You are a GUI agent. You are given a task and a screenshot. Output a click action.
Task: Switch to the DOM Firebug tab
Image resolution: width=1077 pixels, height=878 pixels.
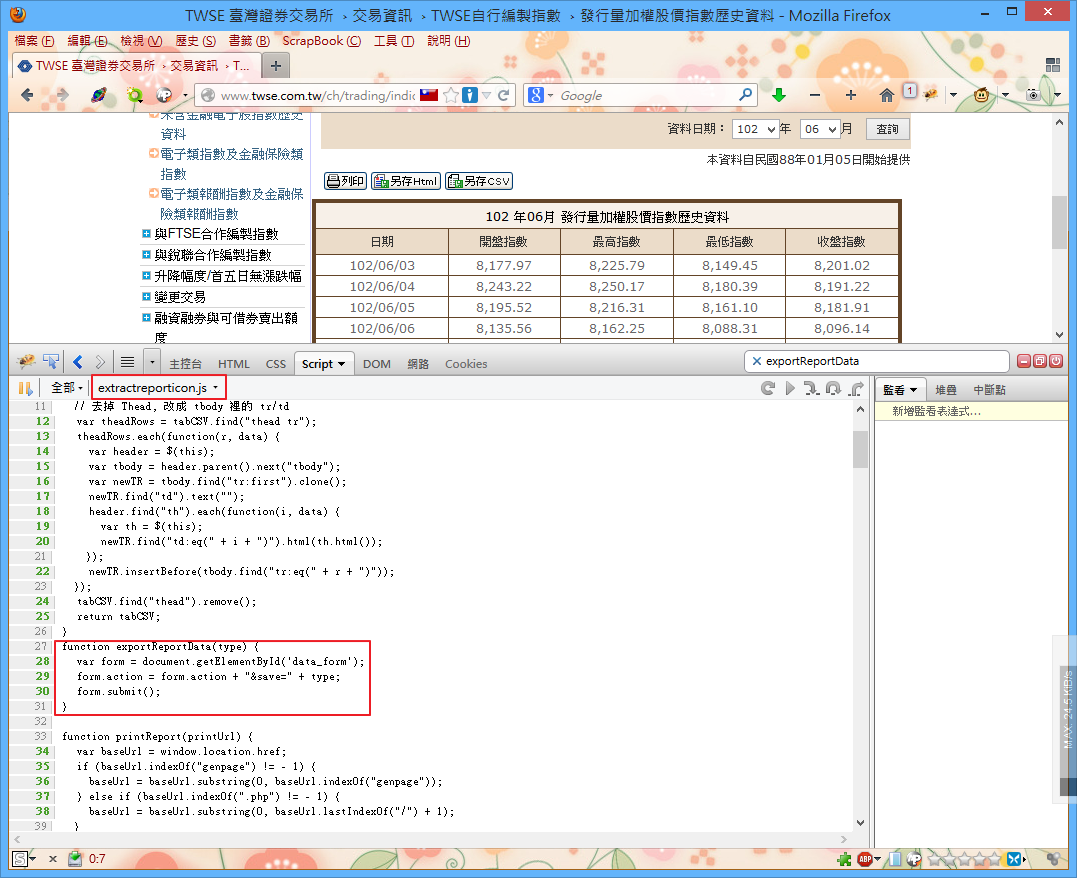click(x=376, y=364)
